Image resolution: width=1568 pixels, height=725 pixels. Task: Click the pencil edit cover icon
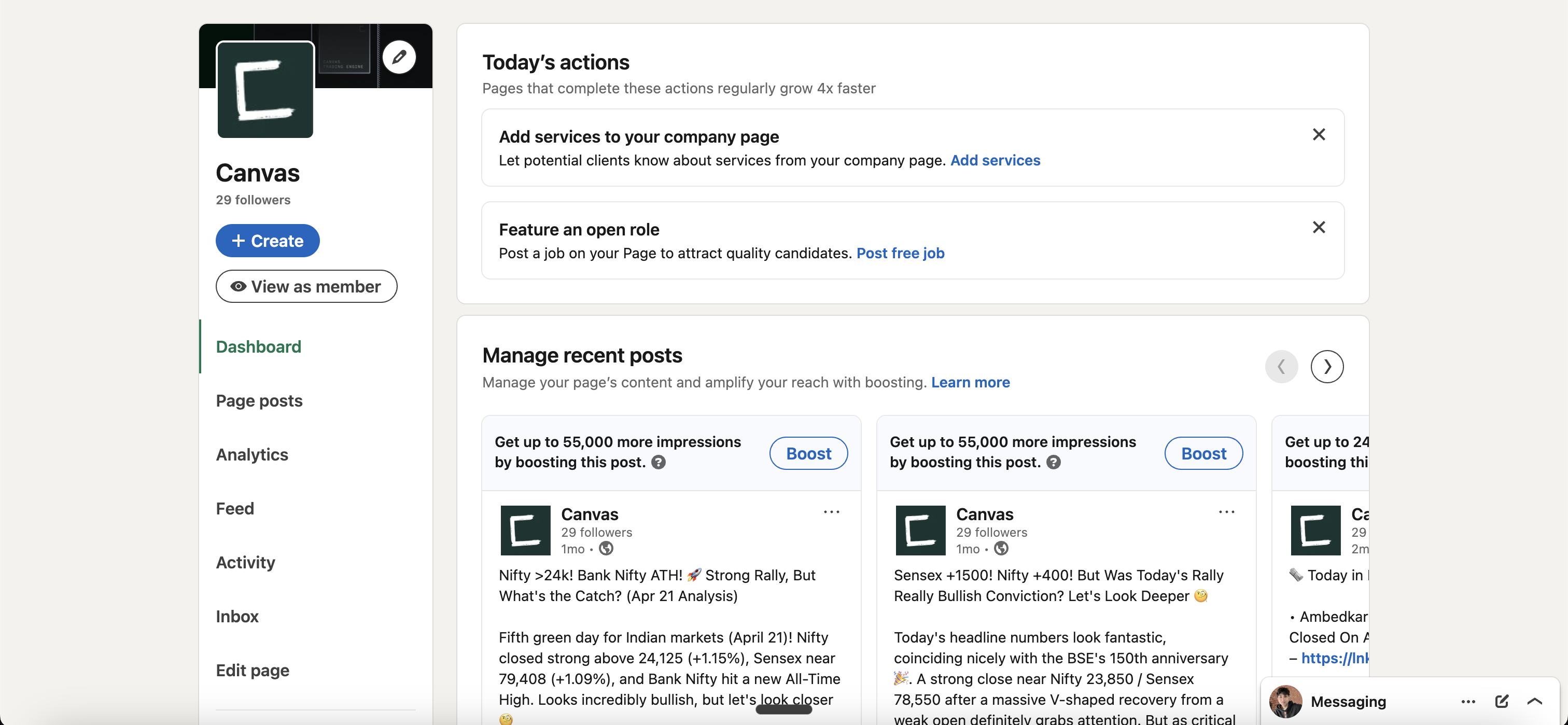click(x=399, y=57)
